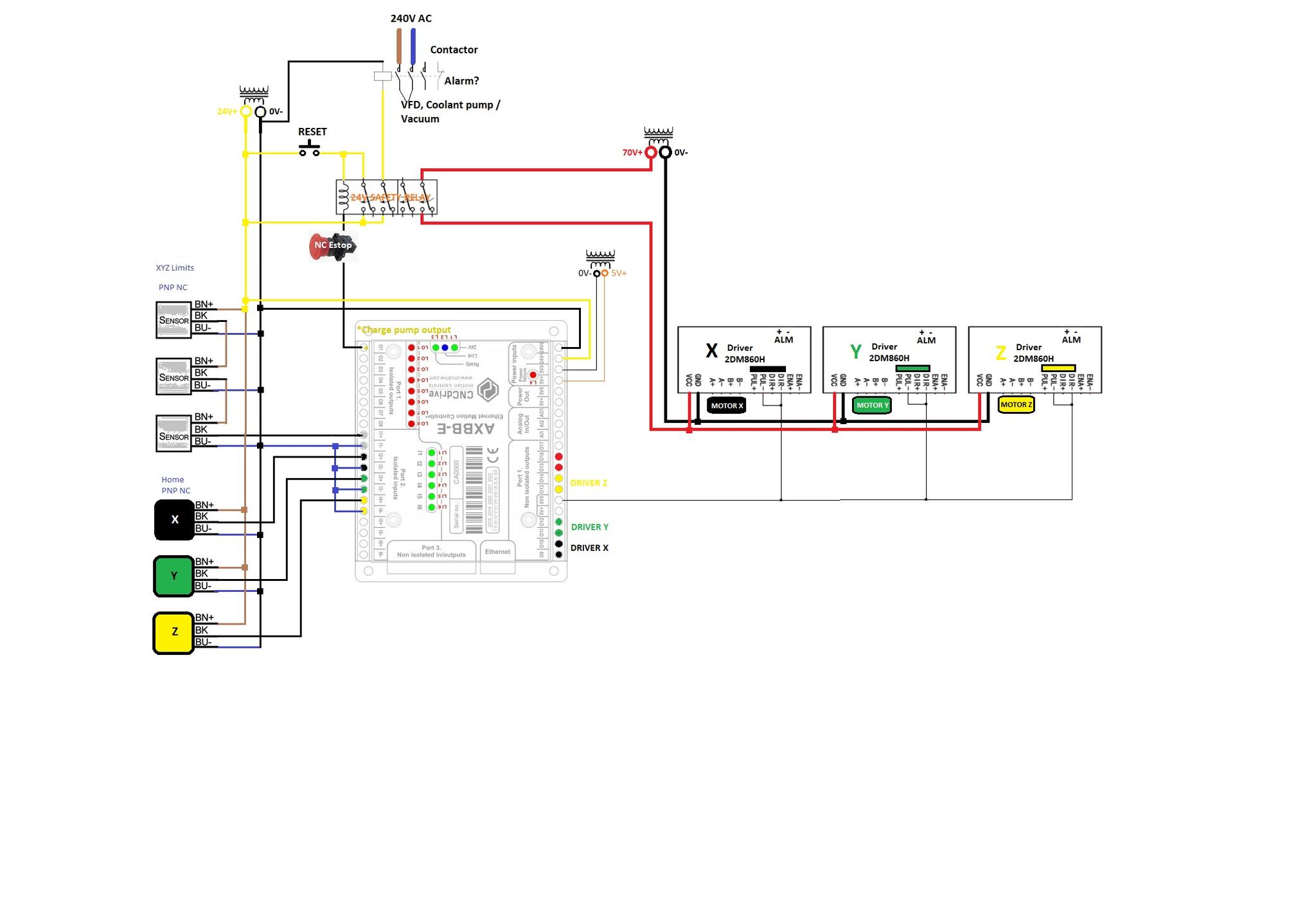This screenshot has width=1316, height=901.
Task: Click the green Home Y sensor block
Action: pyautogui.click(x=173, y=576)
